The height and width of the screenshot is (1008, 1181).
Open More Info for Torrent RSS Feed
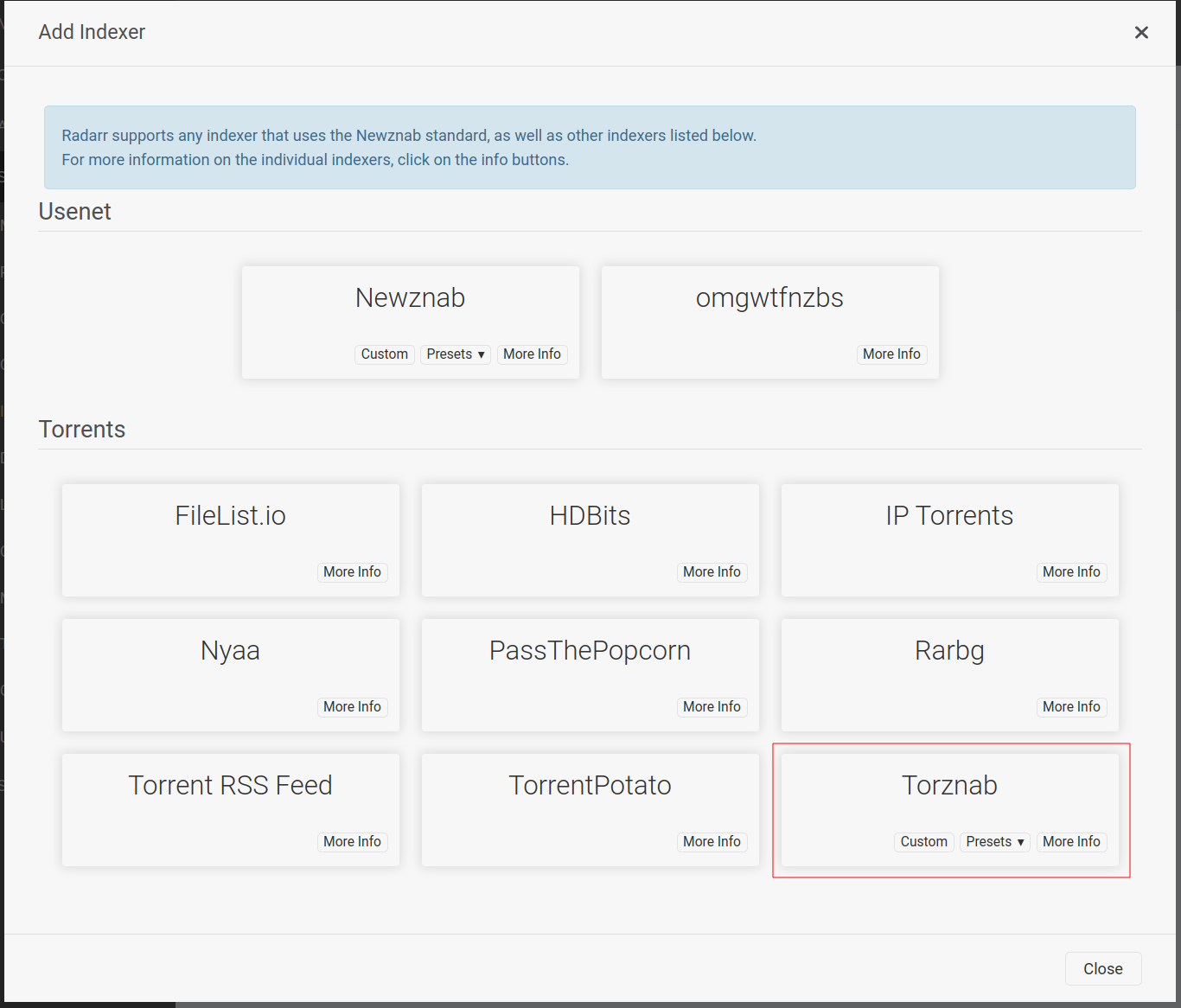click(x=352, y=842)
